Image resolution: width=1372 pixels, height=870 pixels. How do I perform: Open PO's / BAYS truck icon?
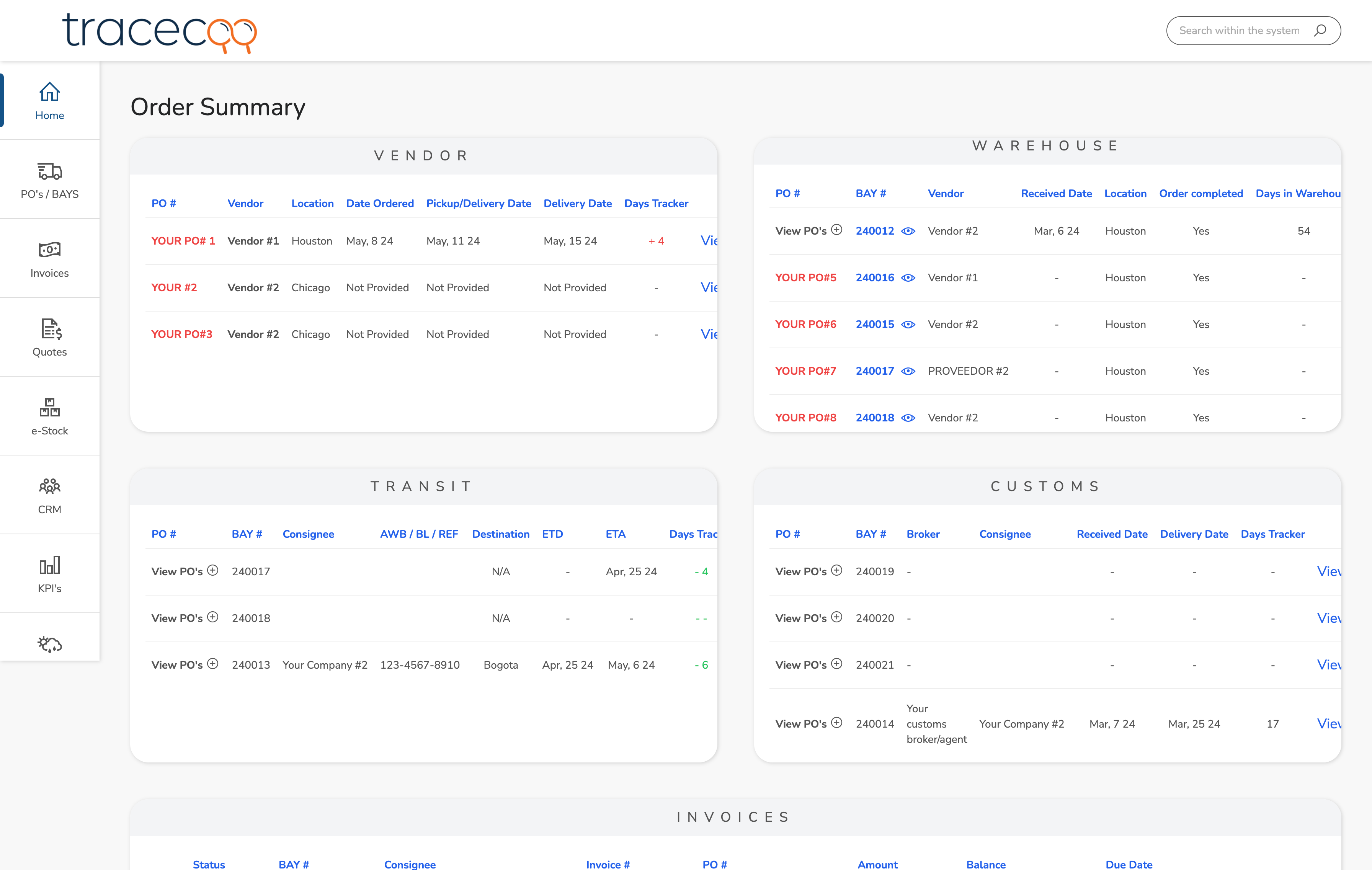point(49,171)
